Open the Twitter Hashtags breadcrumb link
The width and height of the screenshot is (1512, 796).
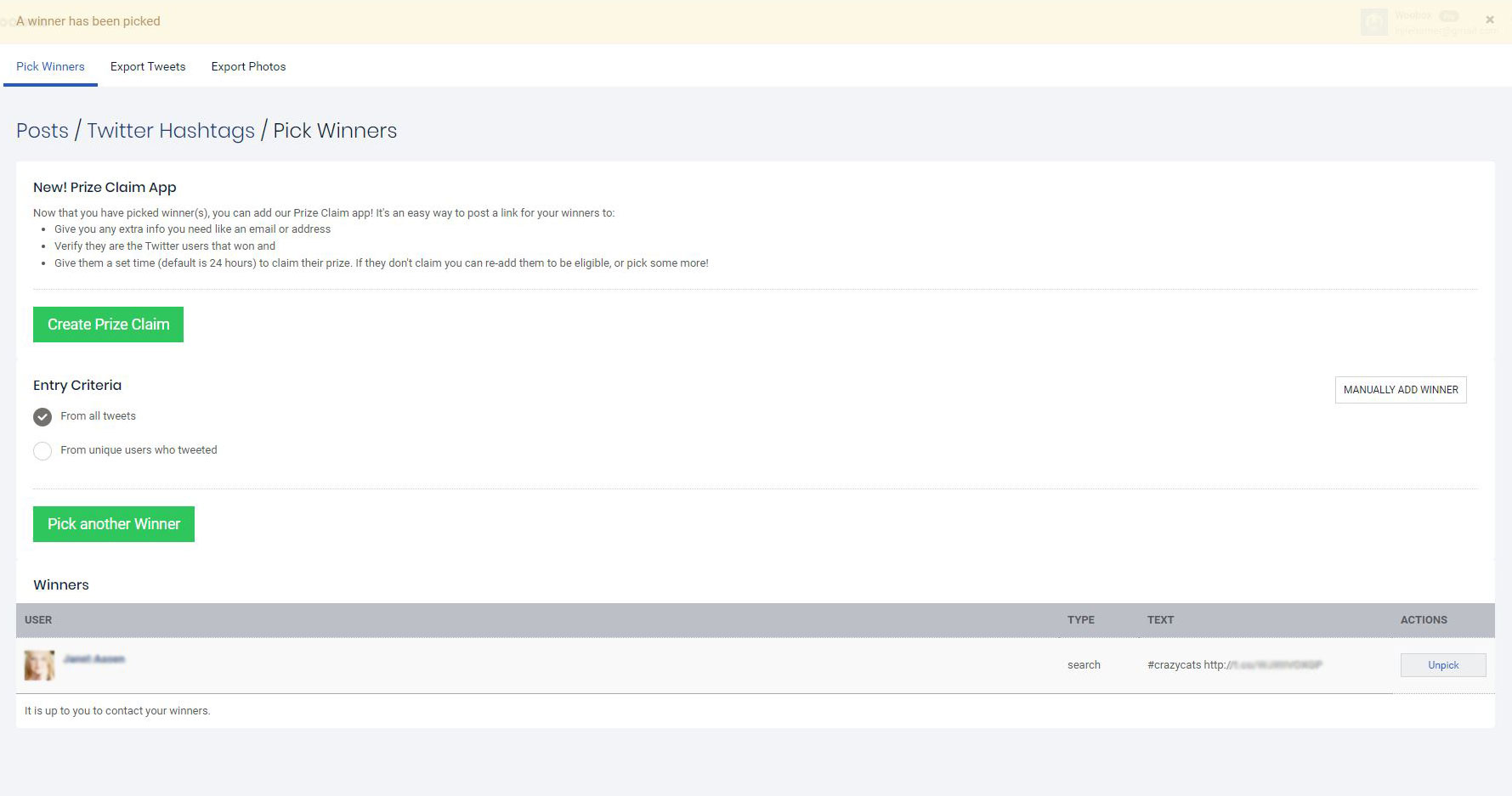click(171, 131)
